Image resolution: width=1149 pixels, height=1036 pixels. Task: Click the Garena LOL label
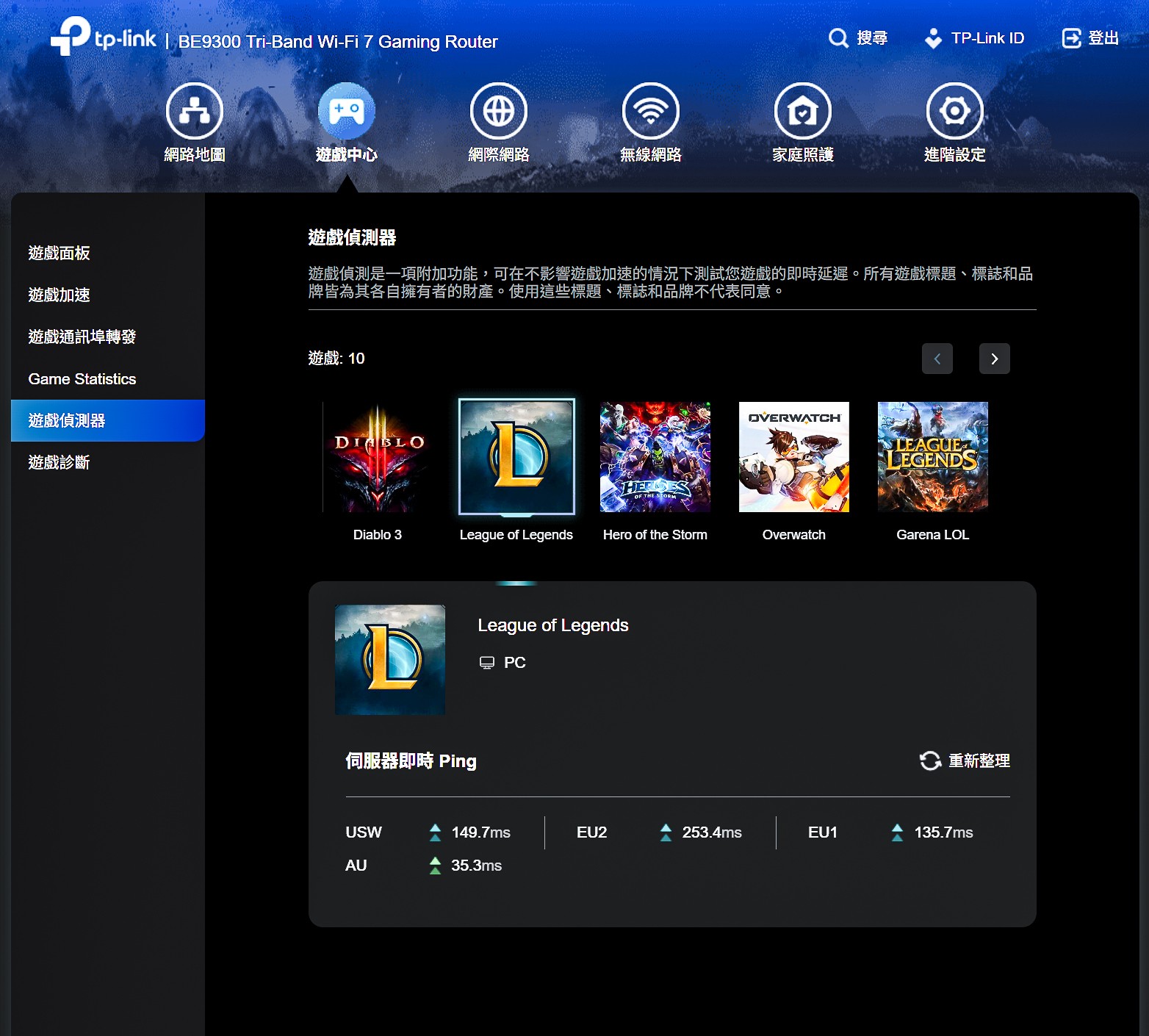[933, 535]
